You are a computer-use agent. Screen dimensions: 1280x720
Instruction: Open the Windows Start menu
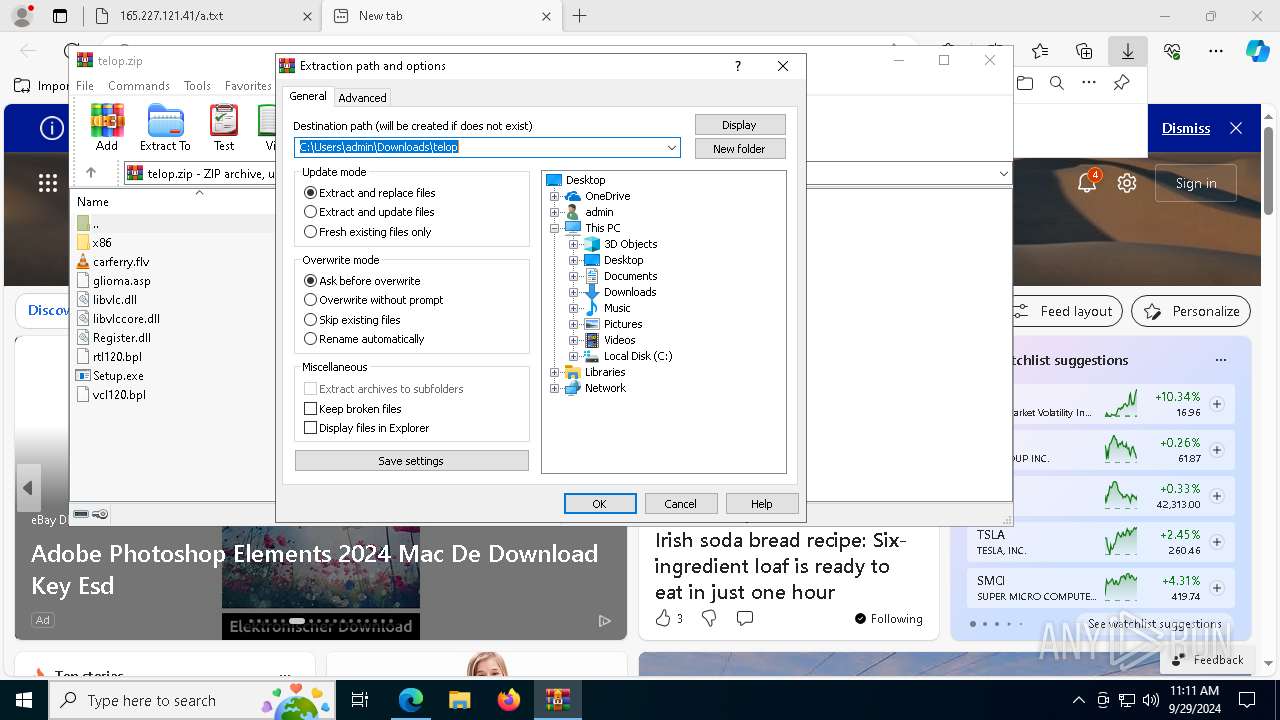click(x=24, y=700)
